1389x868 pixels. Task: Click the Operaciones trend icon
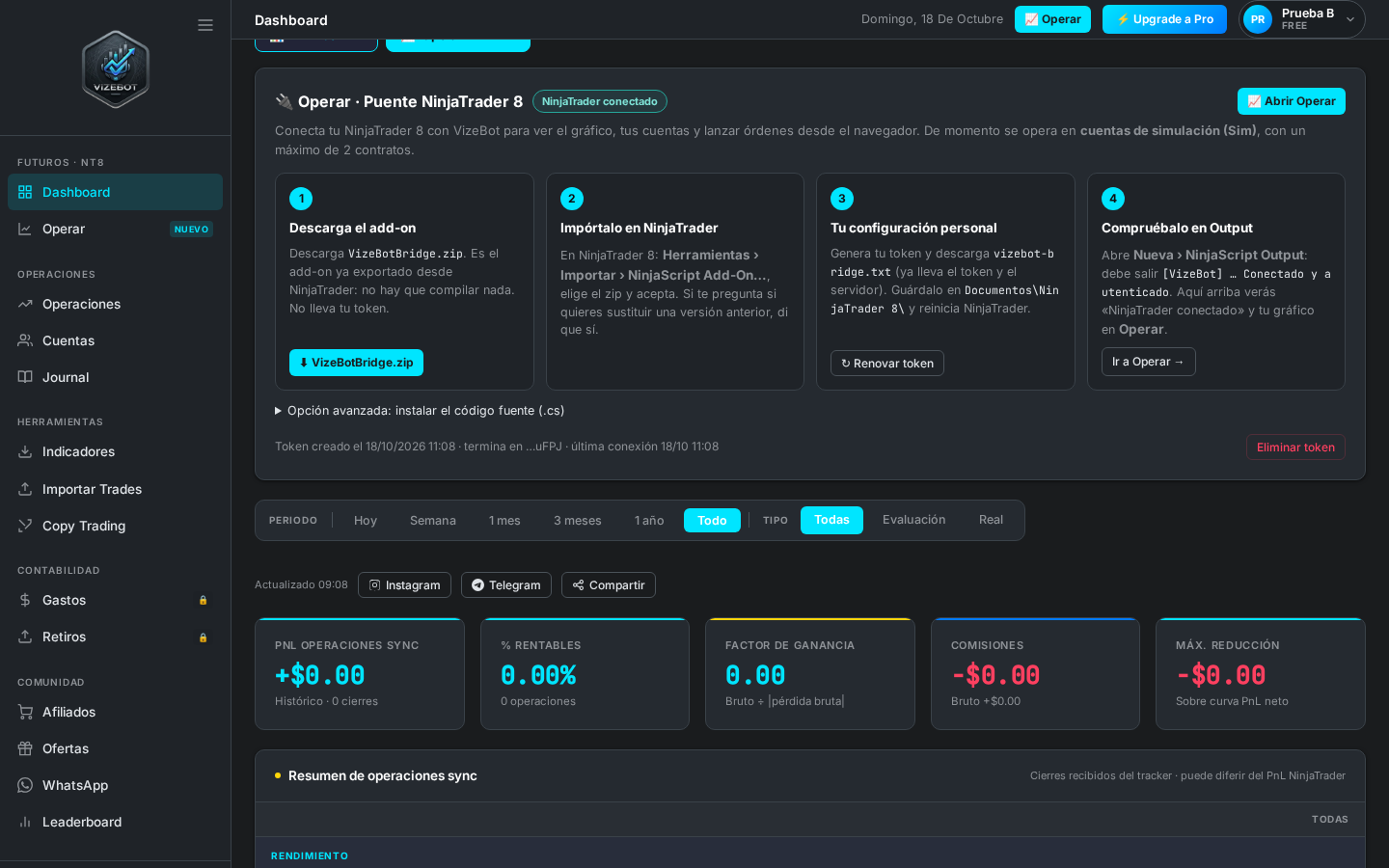(x=25, y=304)
